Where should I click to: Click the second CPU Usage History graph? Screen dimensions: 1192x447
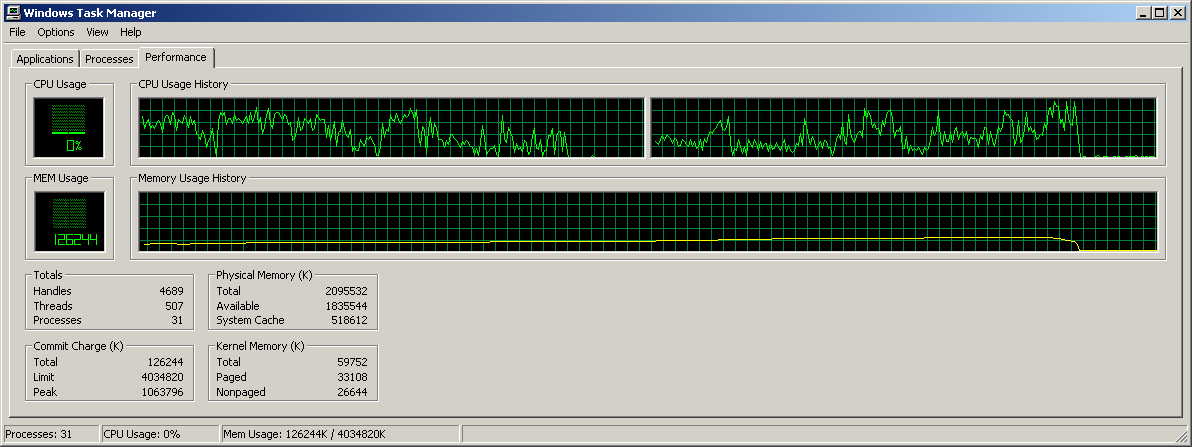click(904, 127)
